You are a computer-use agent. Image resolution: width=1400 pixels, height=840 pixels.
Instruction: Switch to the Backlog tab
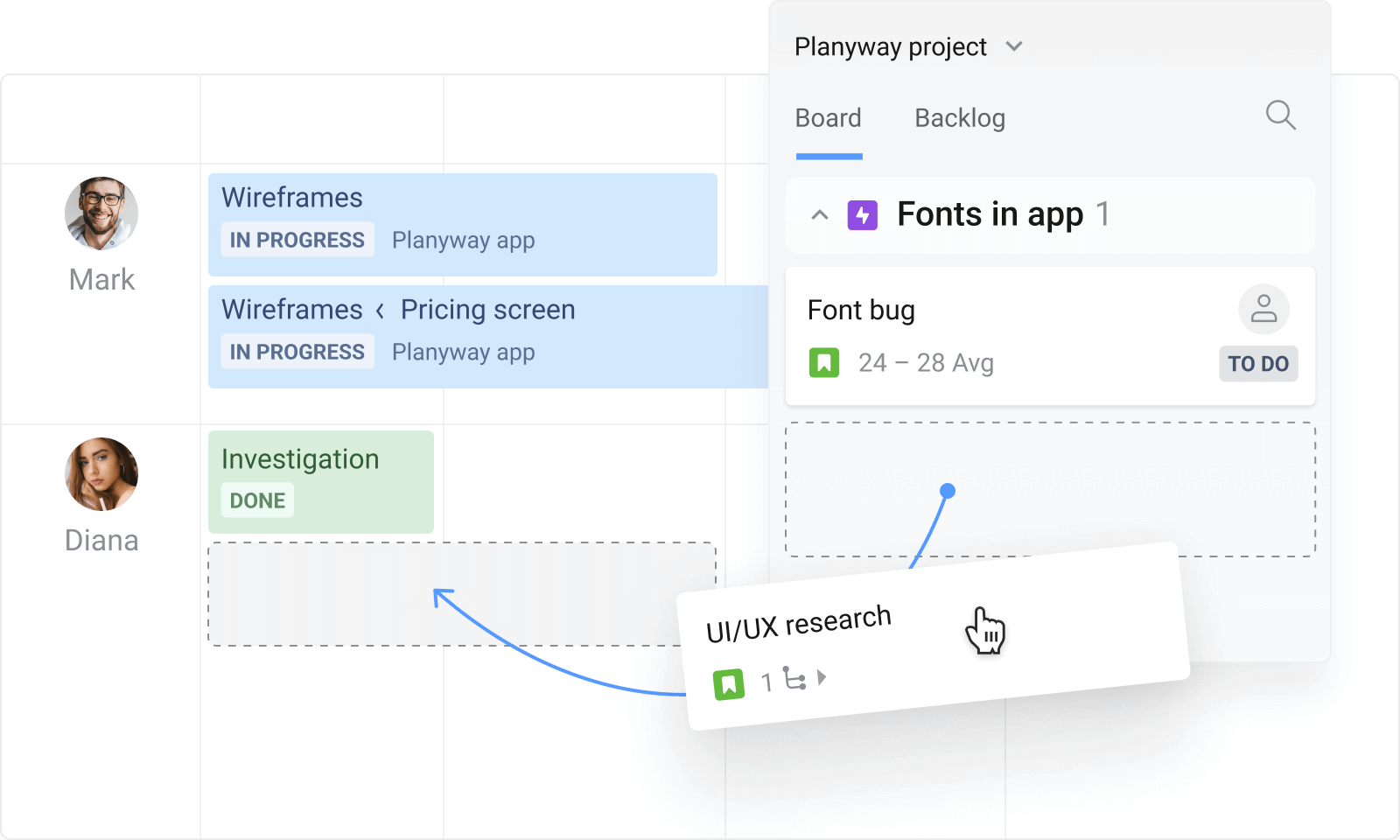(x=959, y=117)
